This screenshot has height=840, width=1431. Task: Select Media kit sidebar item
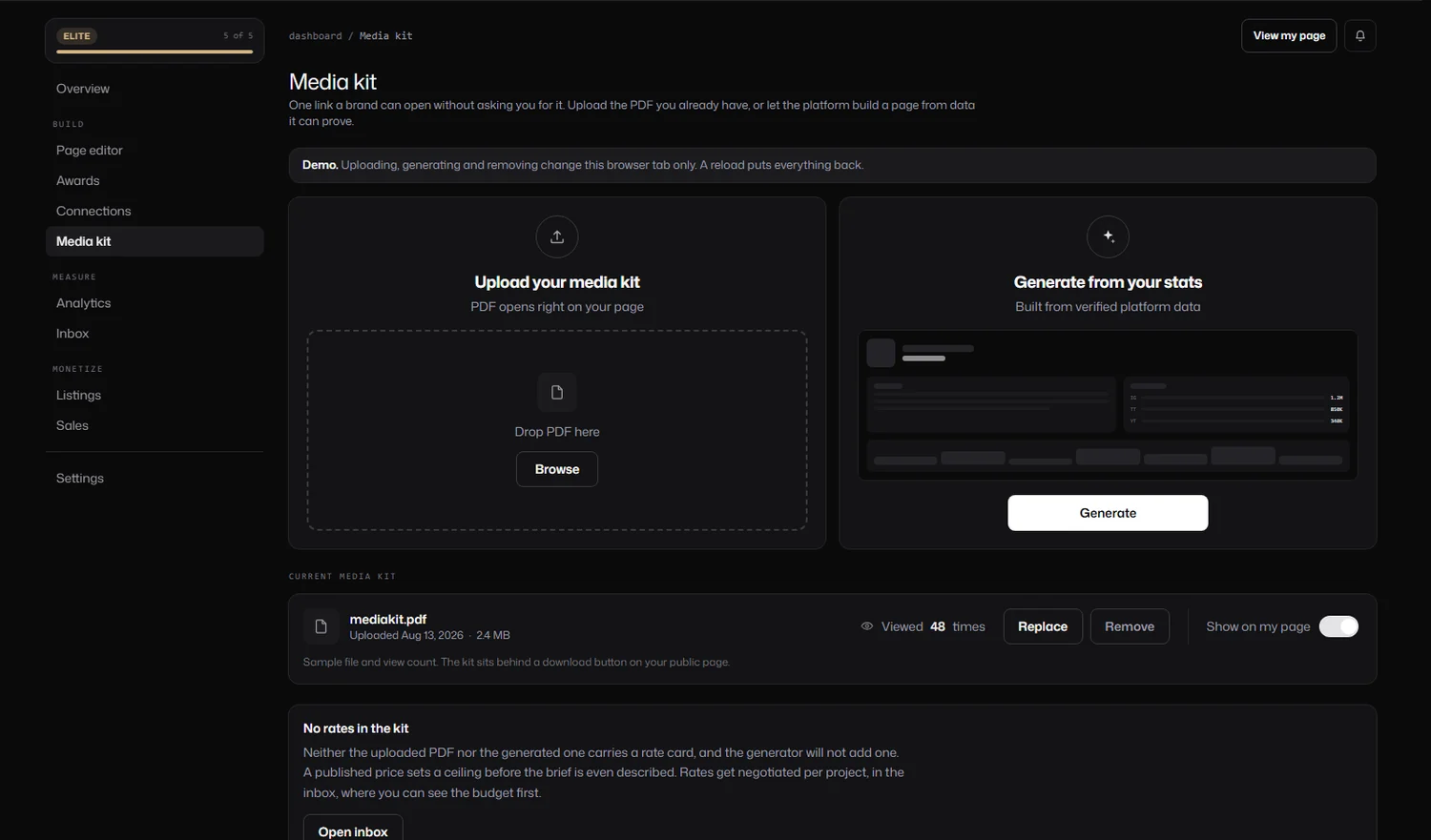tap(155, 241)
